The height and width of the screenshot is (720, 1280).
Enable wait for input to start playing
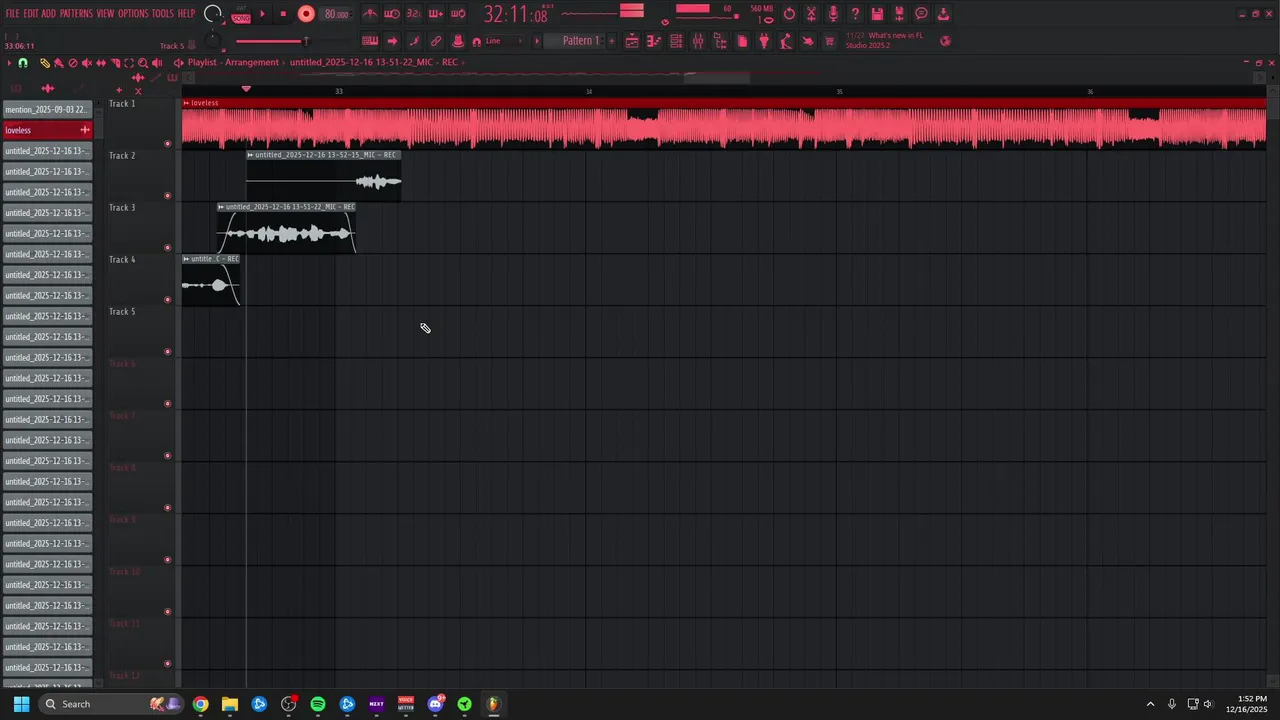pyautogui.click(x=392, y=14)
